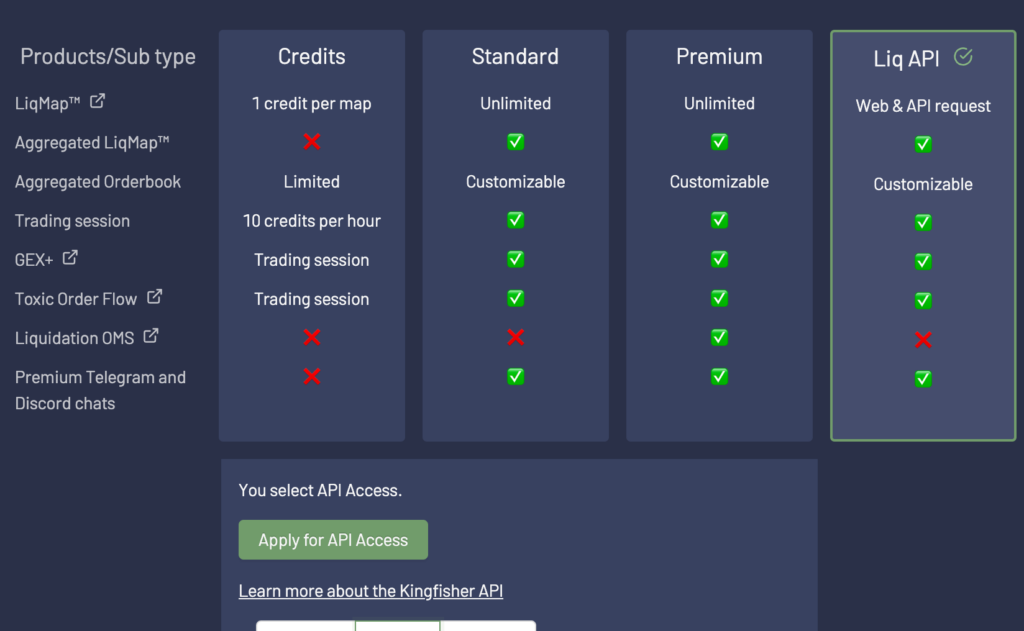Screen dimensions: 1024x631
Task: Click the Customizable cell under Standard
Action: (x=515, y=183)
